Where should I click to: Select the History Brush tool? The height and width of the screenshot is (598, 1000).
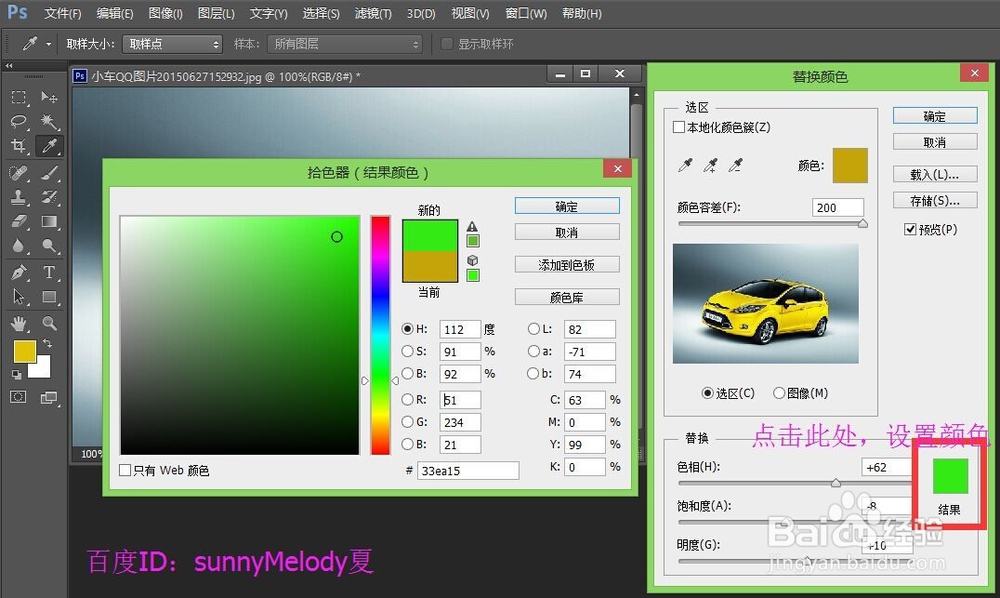(49, 197)
